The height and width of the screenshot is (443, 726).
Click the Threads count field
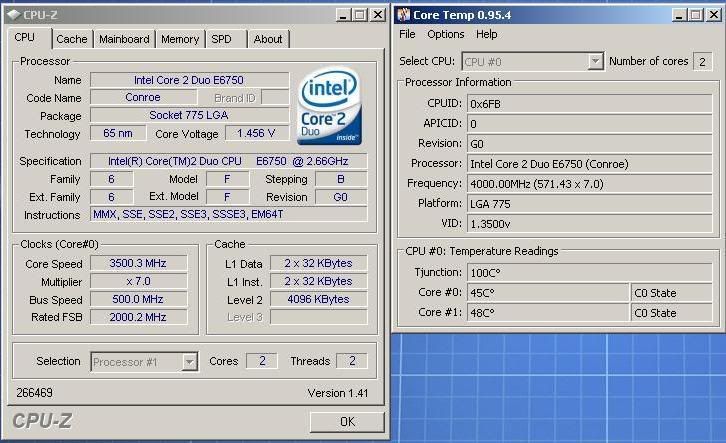352,361
